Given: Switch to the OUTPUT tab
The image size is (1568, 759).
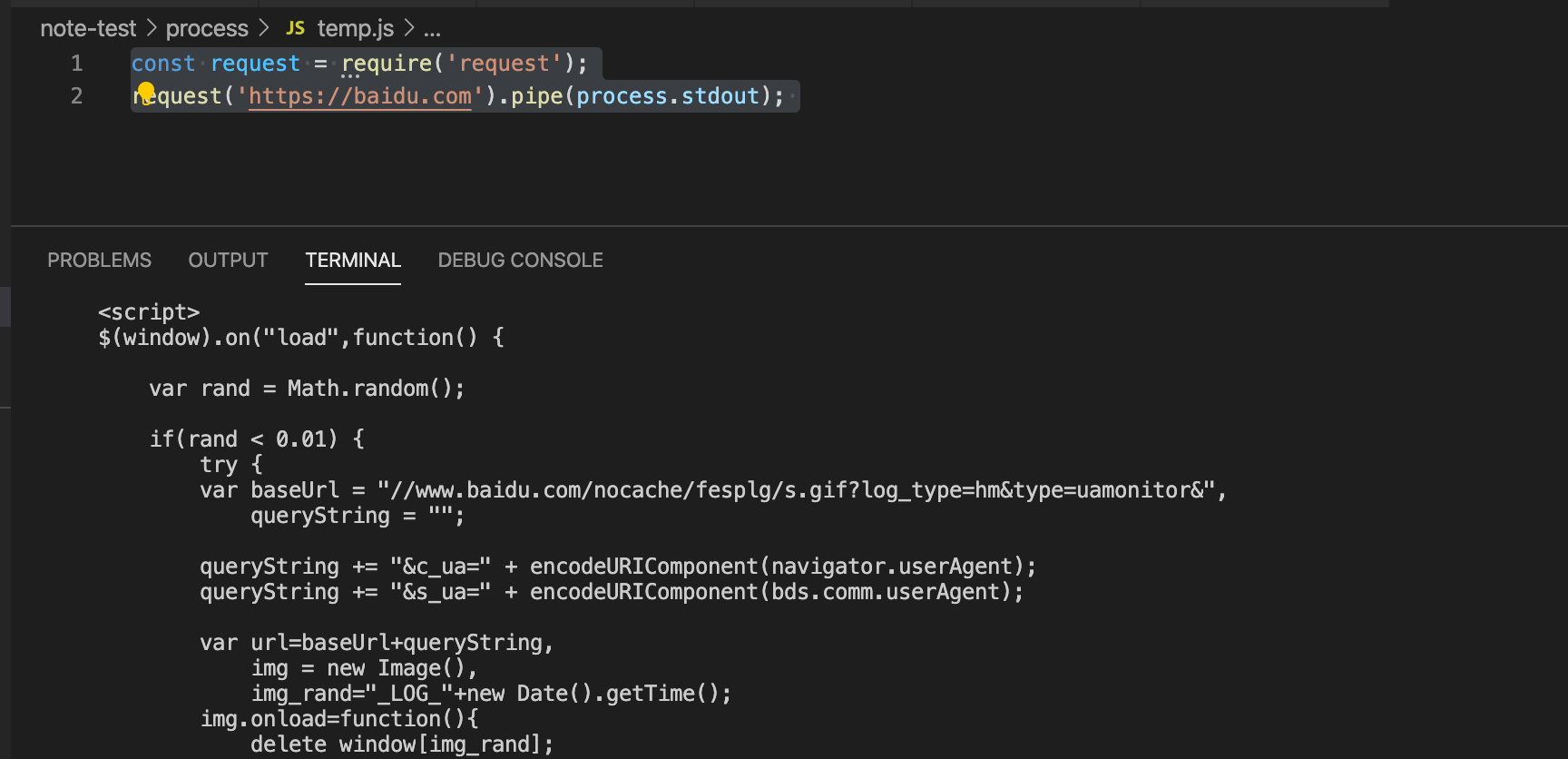Looking at the screenshot, I should [228, 261].
